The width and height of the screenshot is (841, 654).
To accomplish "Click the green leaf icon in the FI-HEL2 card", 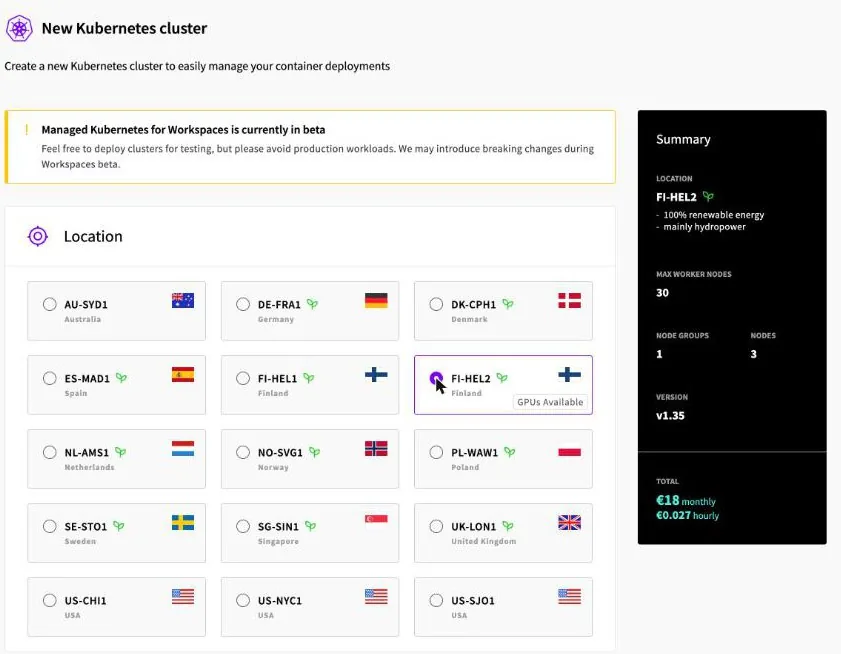I will [502, 378].
